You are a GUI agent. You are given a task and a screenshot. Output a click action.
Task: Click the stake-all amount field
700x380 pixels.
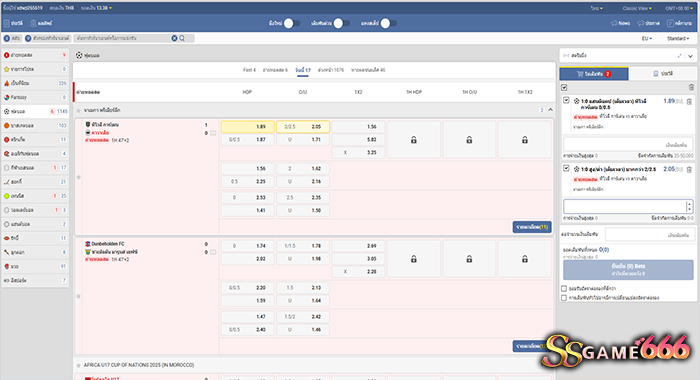[650, 234]
